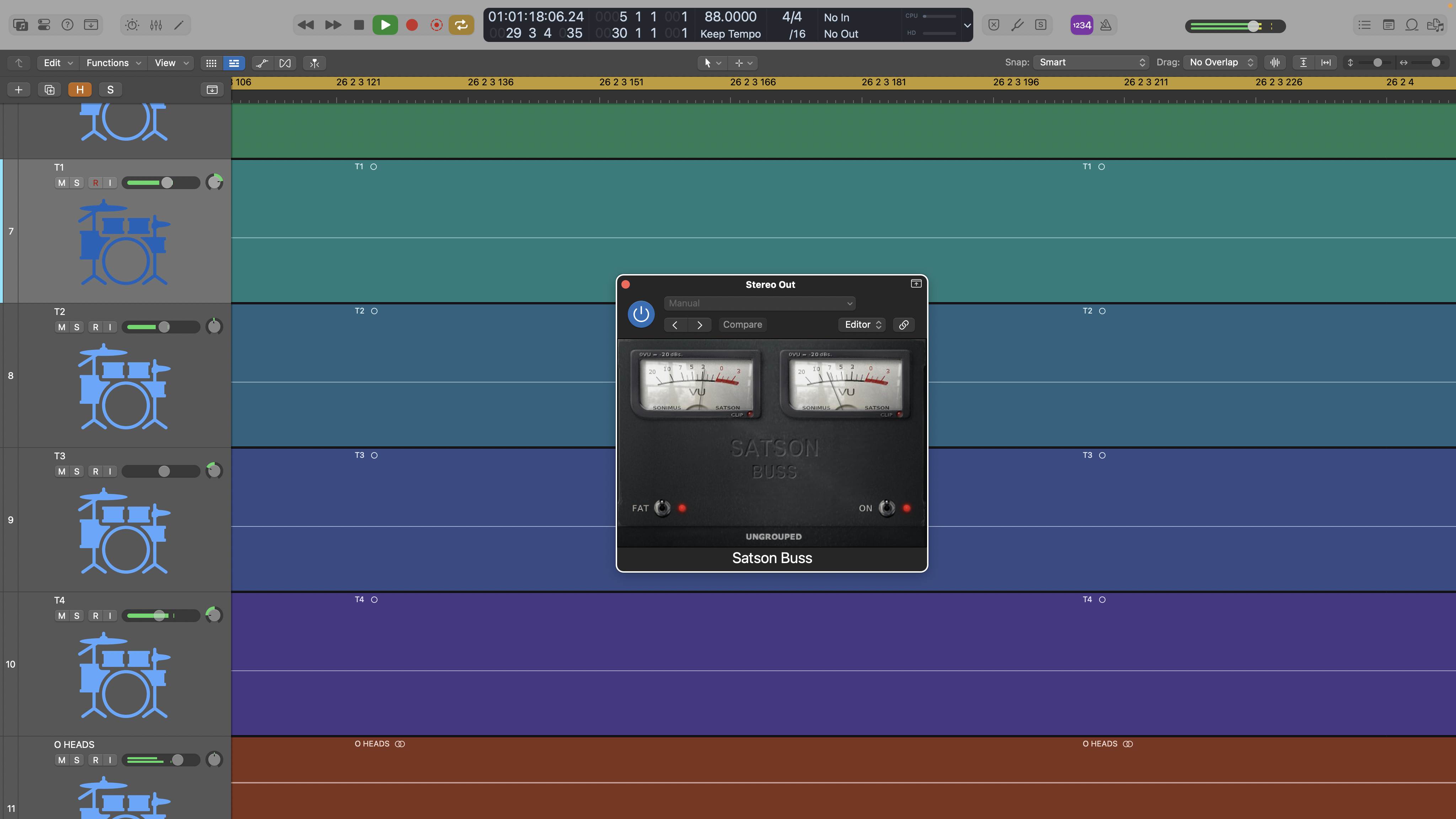1456x819 pixels.
Task: Click the Duplicate Track button
Action: coord(49,90)
